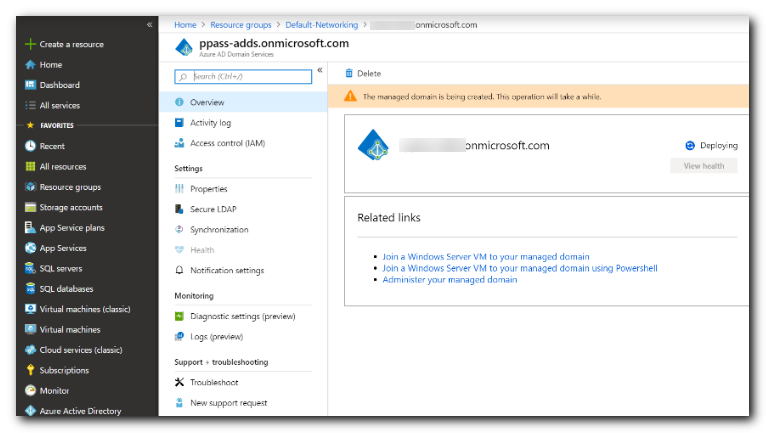766x433 pixels.
Task: Click the Access control (IAM) people icon
Action: 179,143
